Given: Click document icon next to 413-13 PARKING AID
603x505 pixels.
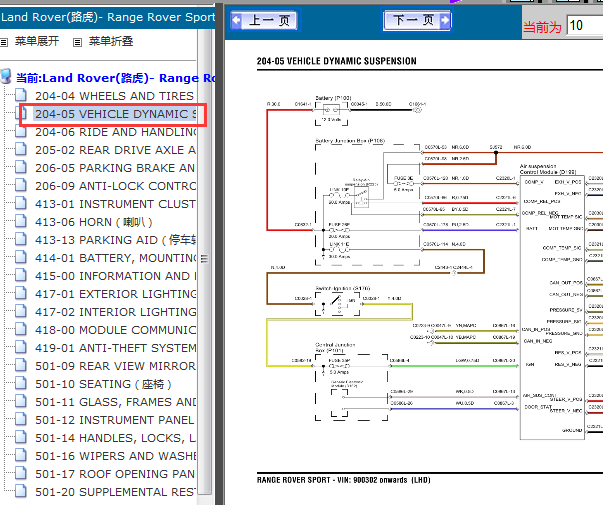Looking at the screenshot, I should 21,239.
